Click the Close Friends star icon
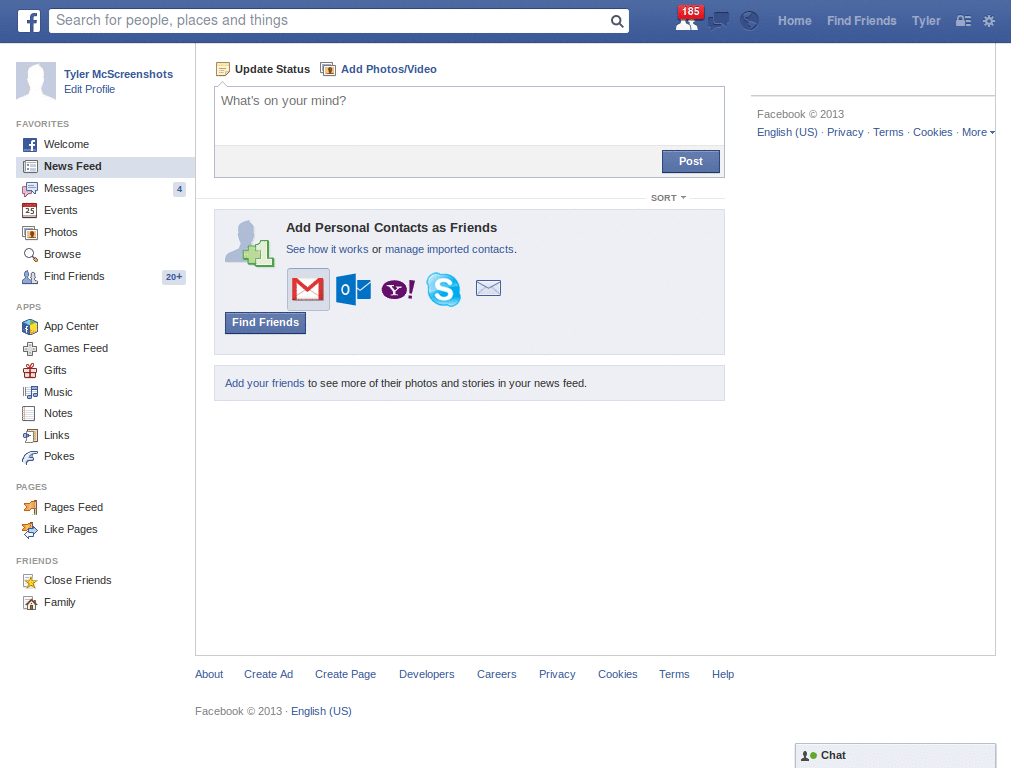The image size is (1024, 768). (x=30, y=581)
